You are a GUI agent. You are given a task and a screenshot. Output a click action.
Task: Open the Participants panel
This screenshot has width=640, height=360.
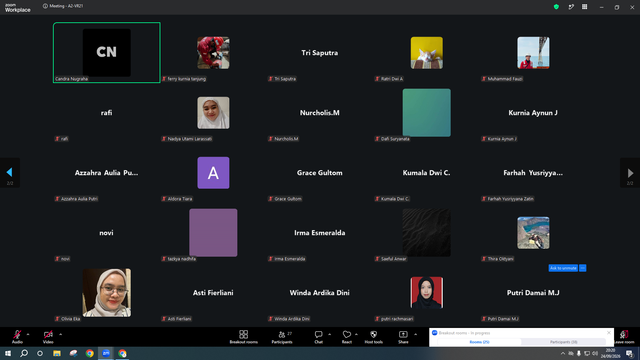point(282,337)
